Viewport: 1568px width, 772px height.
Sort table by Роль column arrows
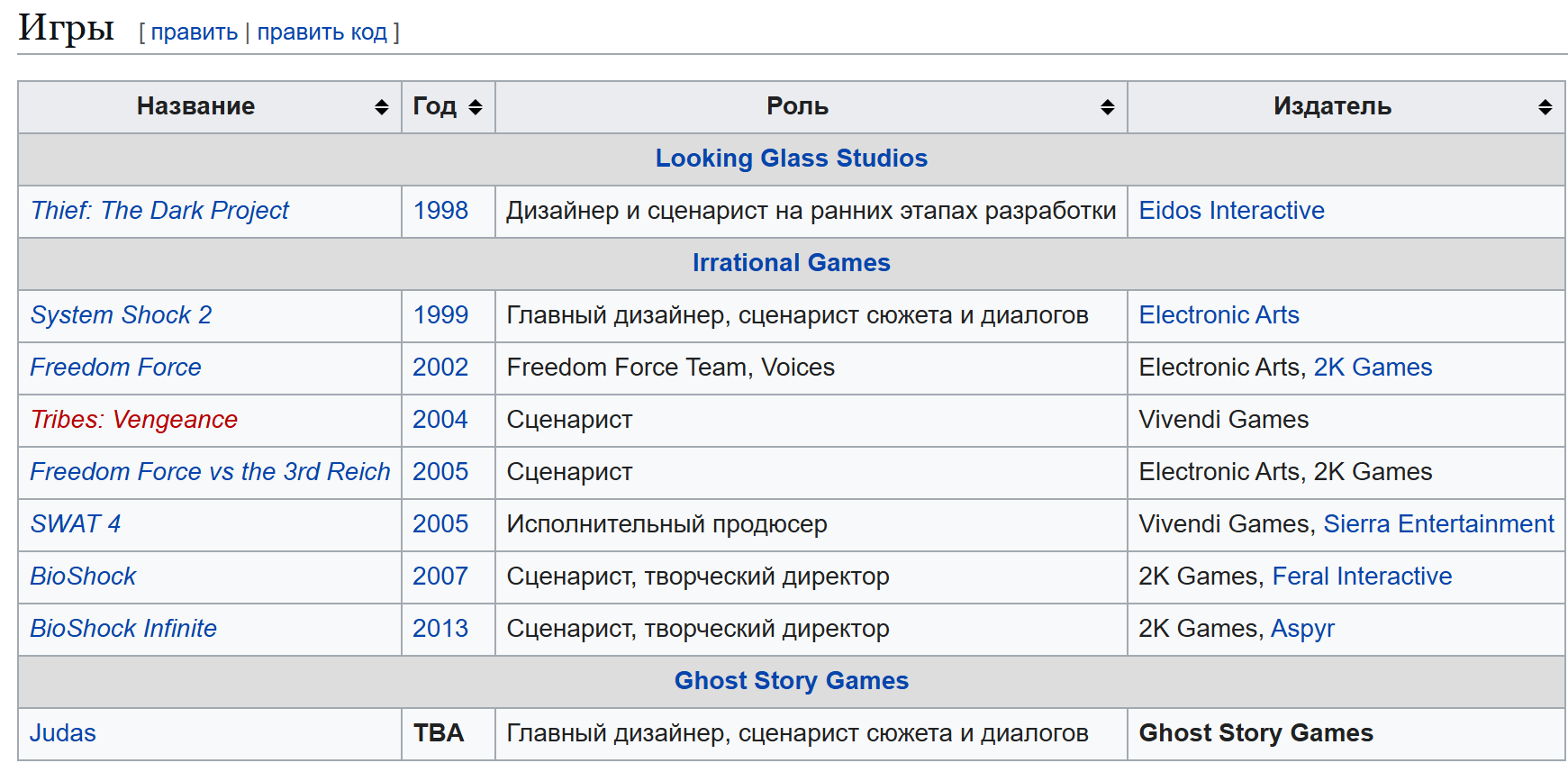pos(1108,107)
